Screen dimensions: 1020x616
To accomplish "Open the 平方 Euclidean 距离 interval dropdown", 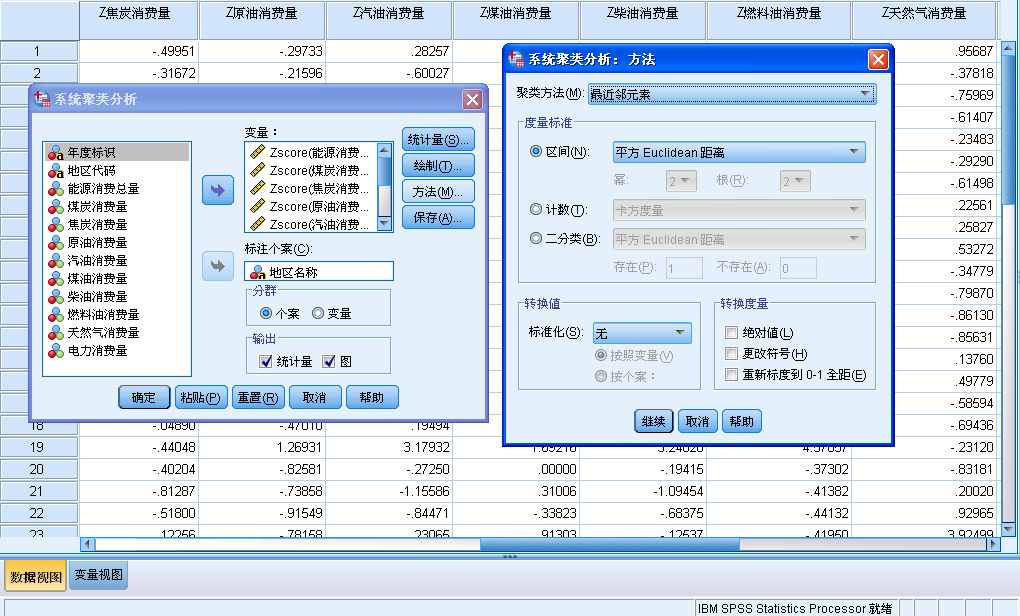I will click(739, 152).
